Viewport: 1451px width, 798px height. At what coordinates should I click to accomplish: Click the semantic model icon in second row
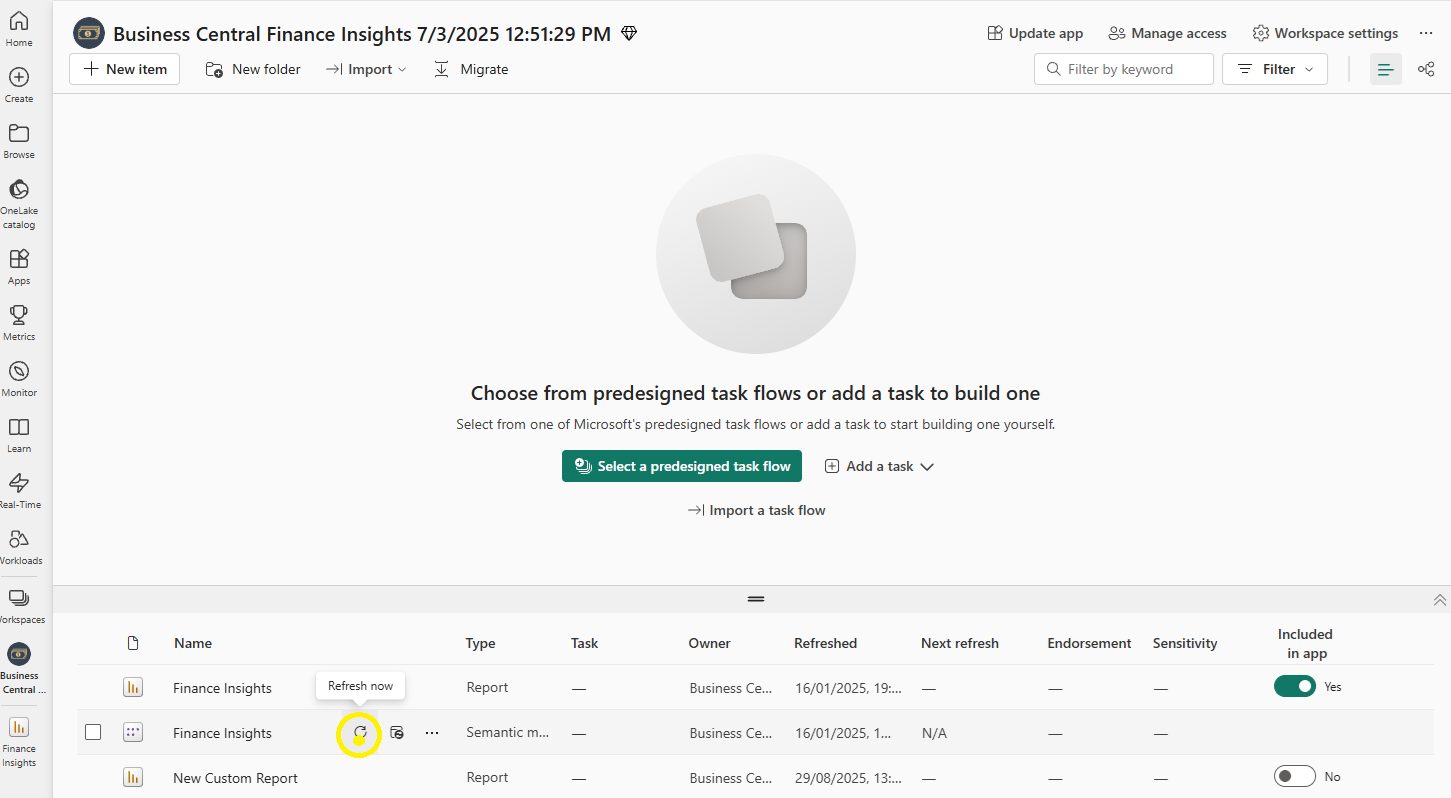click(133, 733)
